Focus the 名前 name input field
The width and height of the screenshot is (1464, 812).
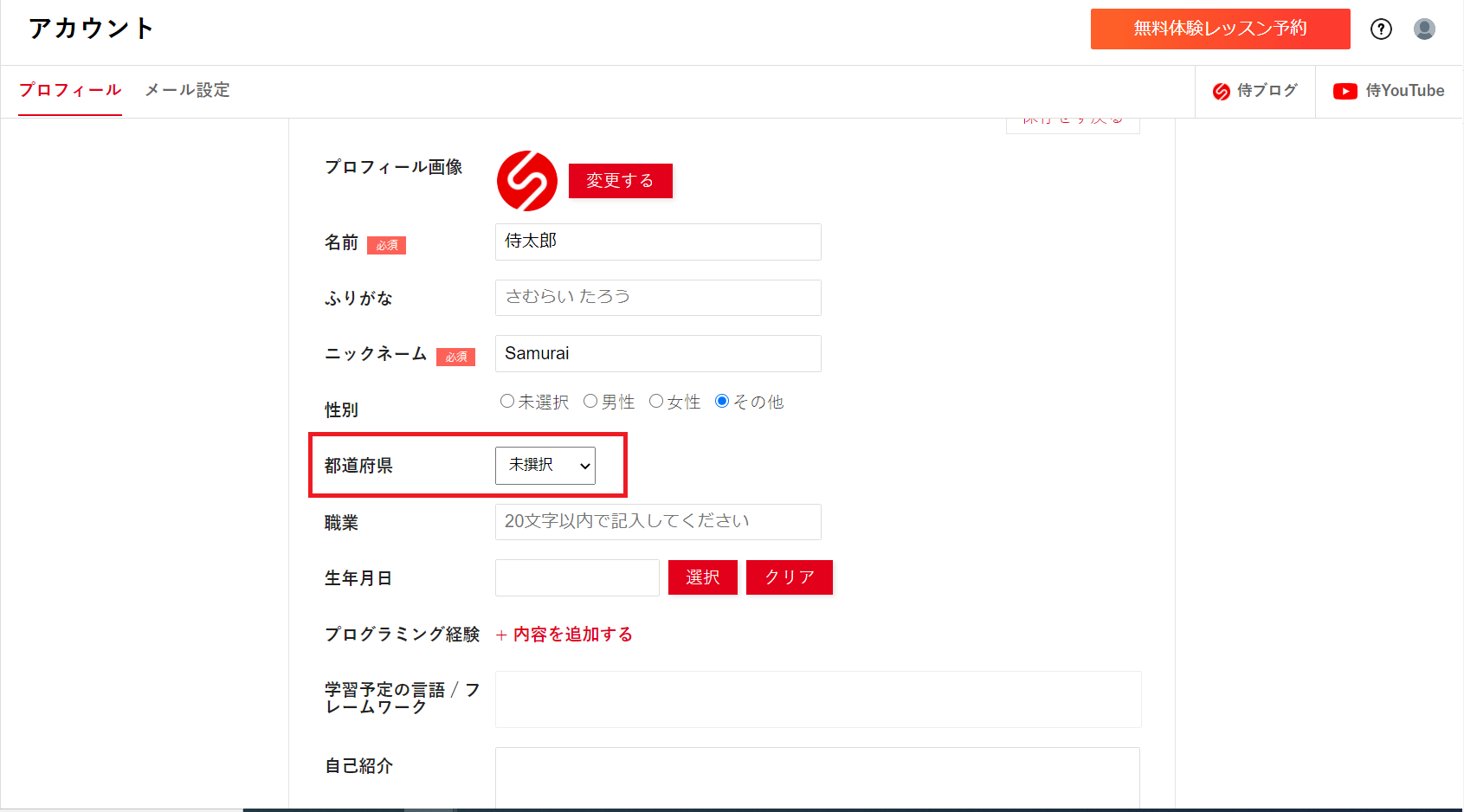click(658, 242)
